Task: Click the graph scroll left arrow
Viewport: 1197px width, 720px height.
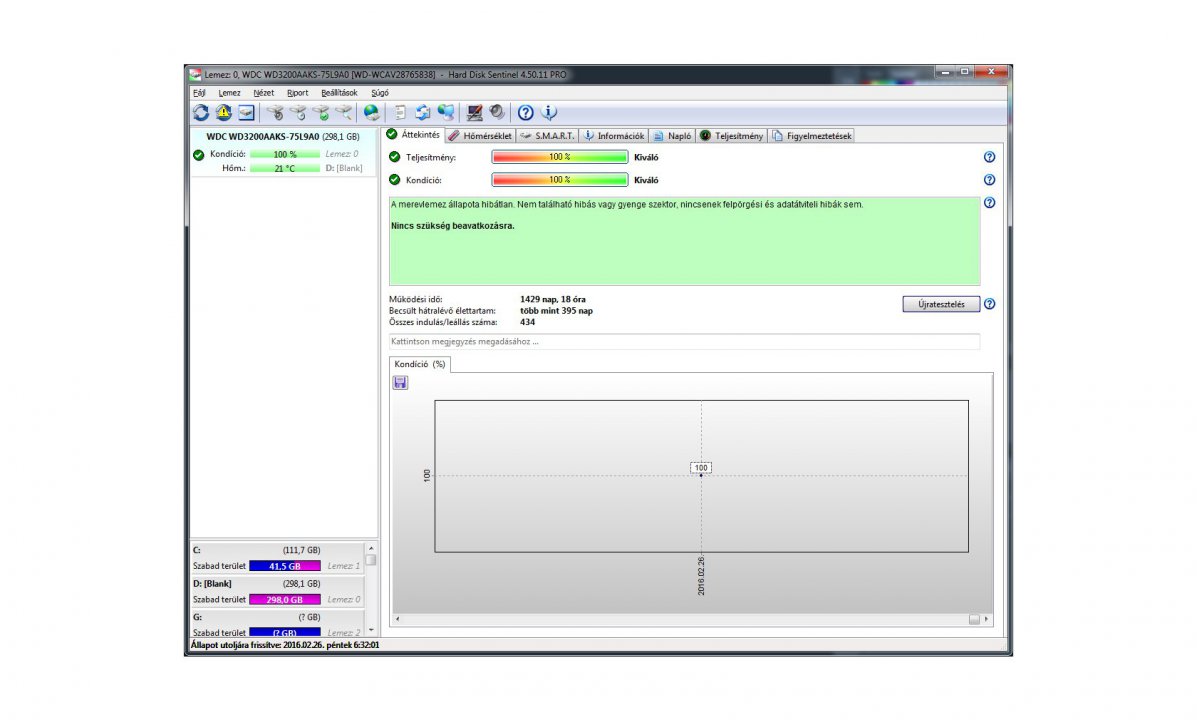Action: 397,619
